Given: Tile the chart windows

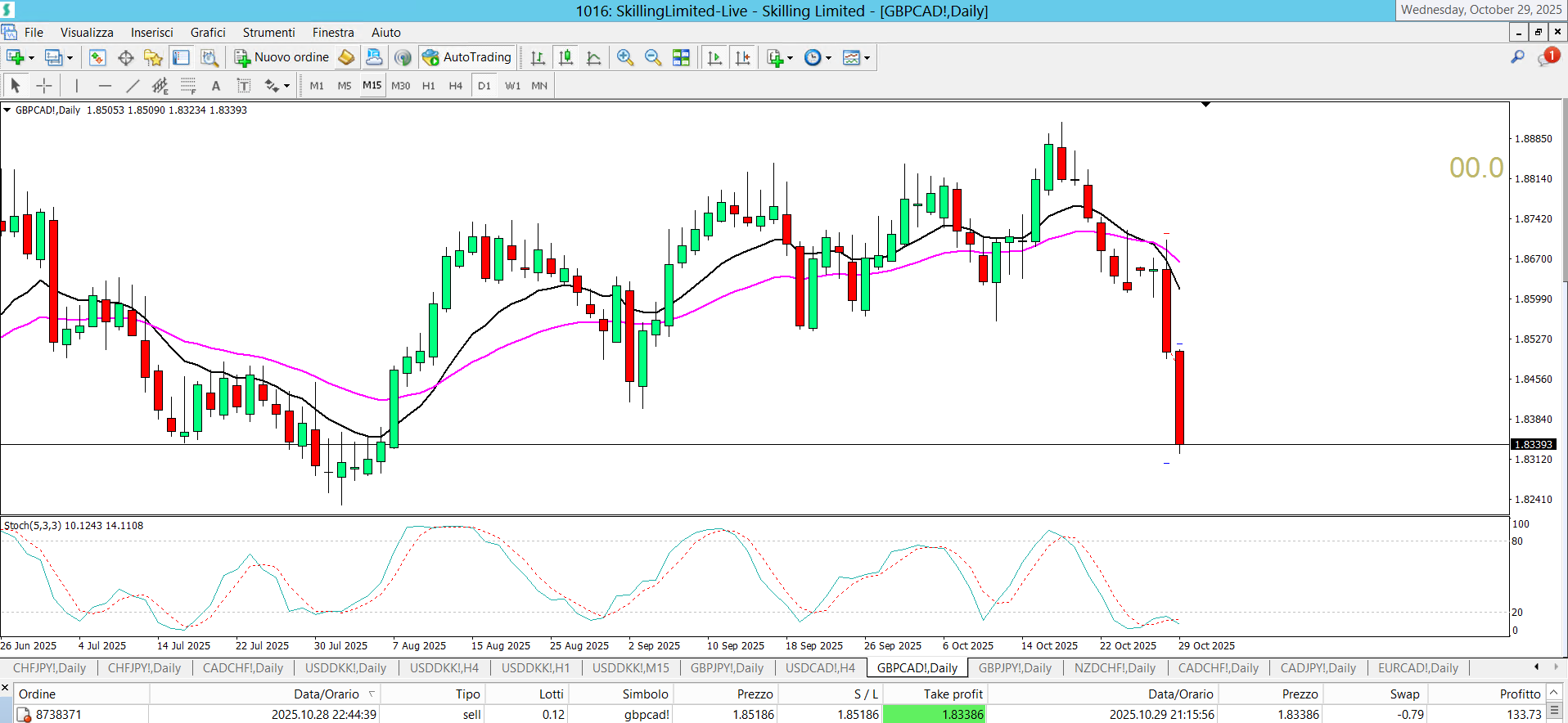Looking at the screenshot, I should [x=681, y=57].
